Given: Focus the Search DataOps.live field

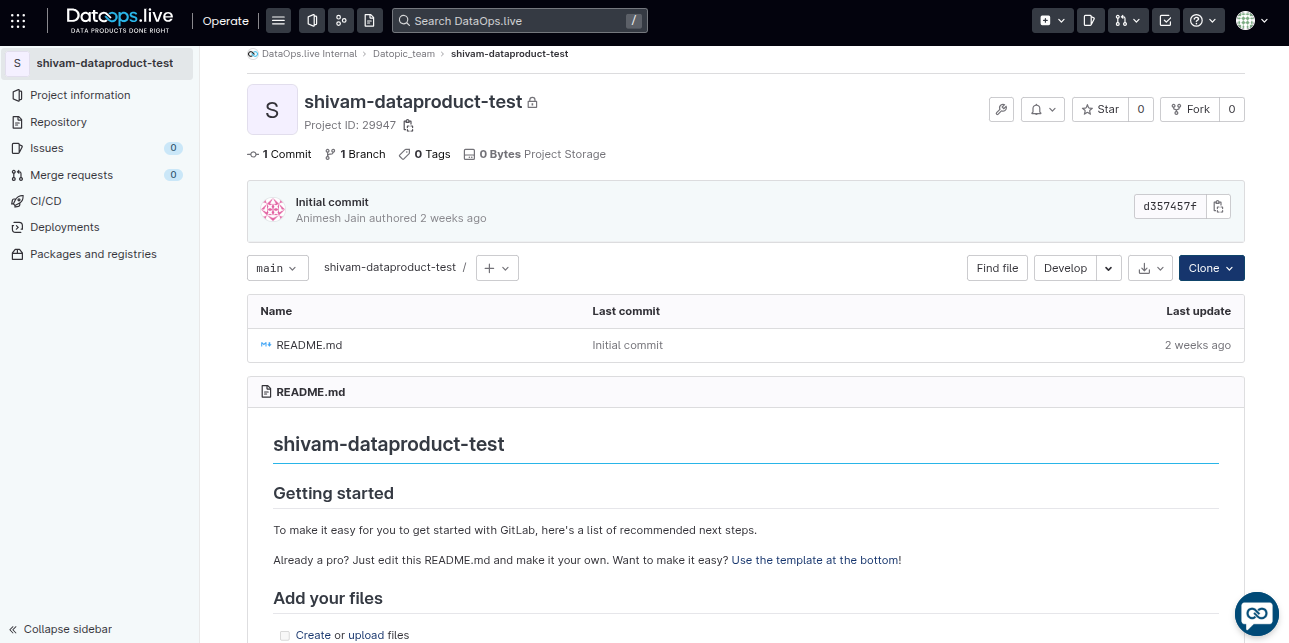Looking at the screenshot, I should [x=519, y=20].
